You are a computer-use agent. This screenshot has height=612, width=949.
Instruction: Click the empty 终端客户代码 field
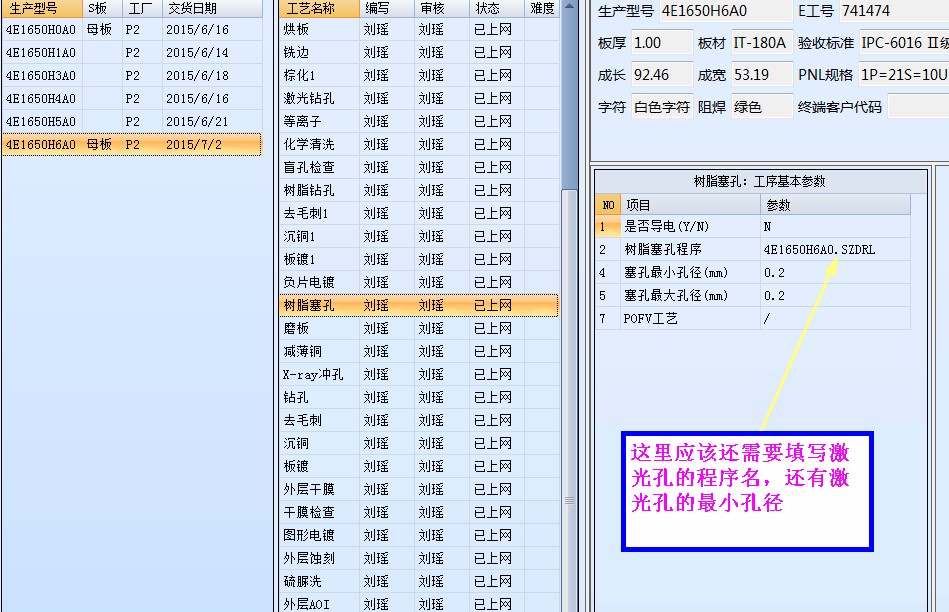[918, 107]
